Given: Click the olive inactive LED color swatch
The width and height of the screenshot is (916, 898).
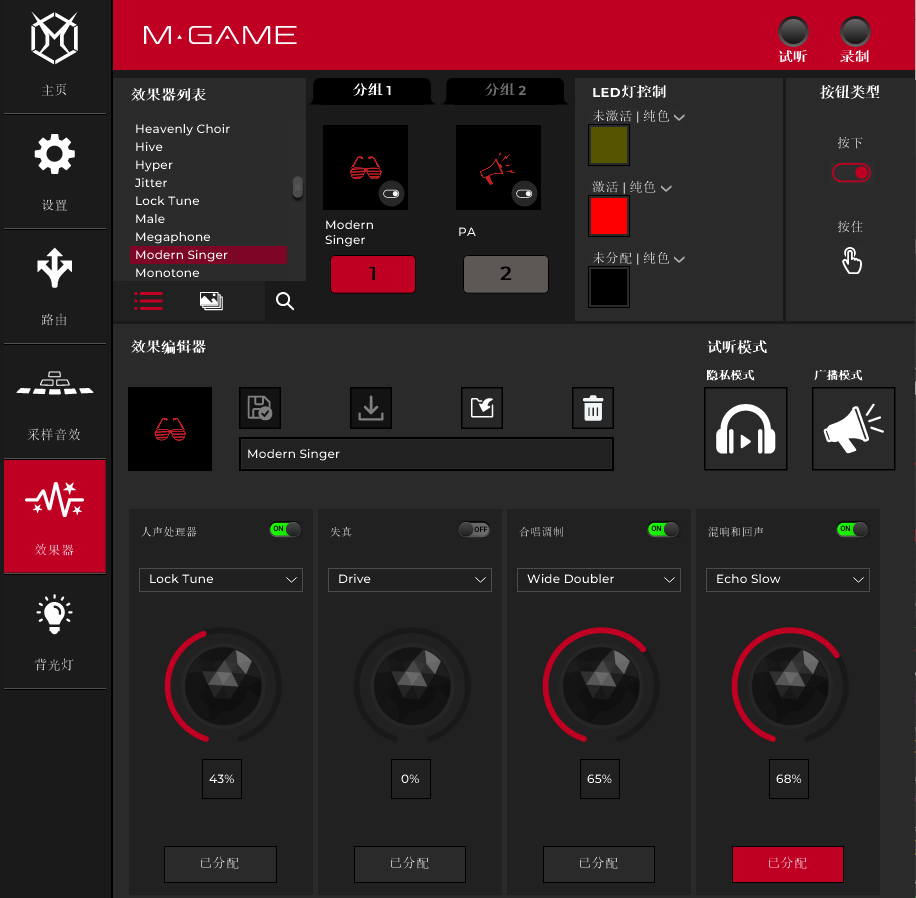Looking at the screenshot, I should (x=609, y=145).
